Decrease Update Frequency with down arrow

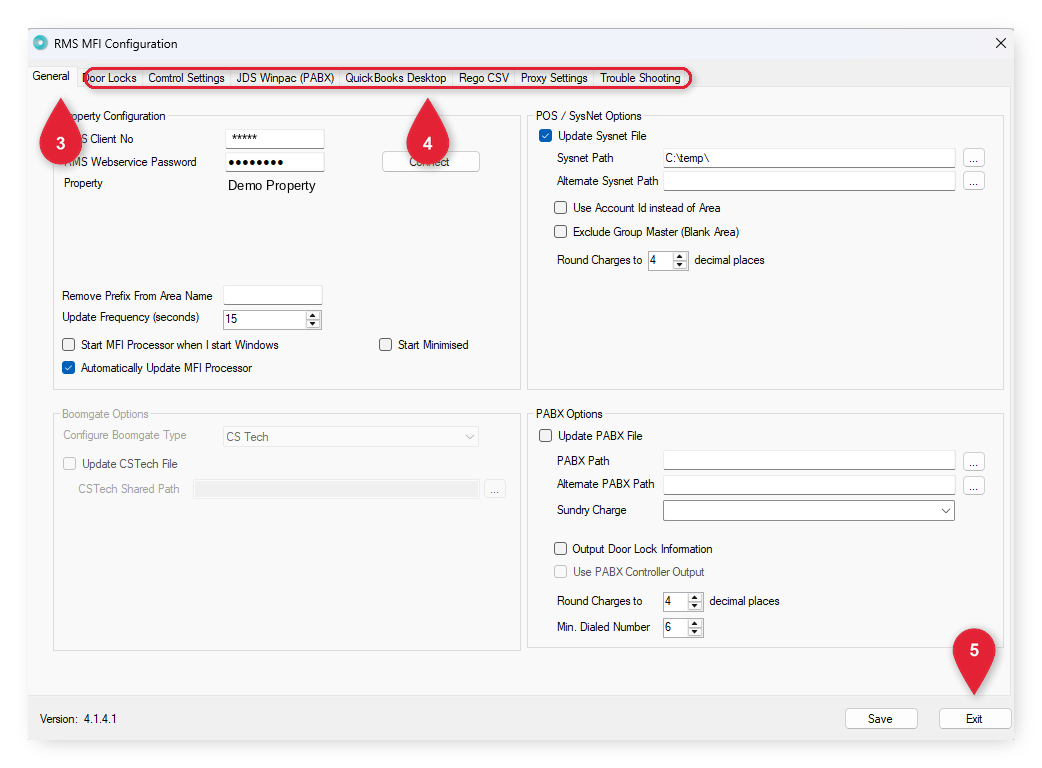[x=313, y=324]
